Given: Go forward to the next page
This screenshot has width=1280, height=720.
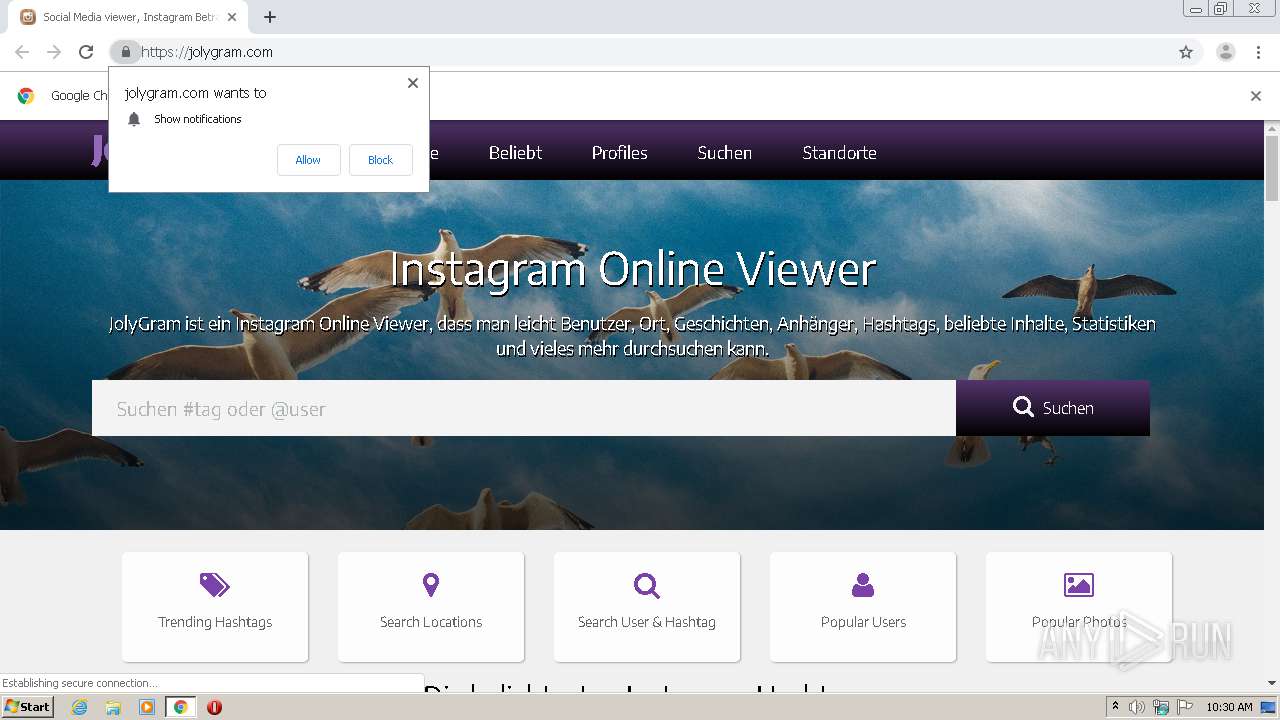Looking at the screenshot, I should pyautogui.click(x=54, y=52).
